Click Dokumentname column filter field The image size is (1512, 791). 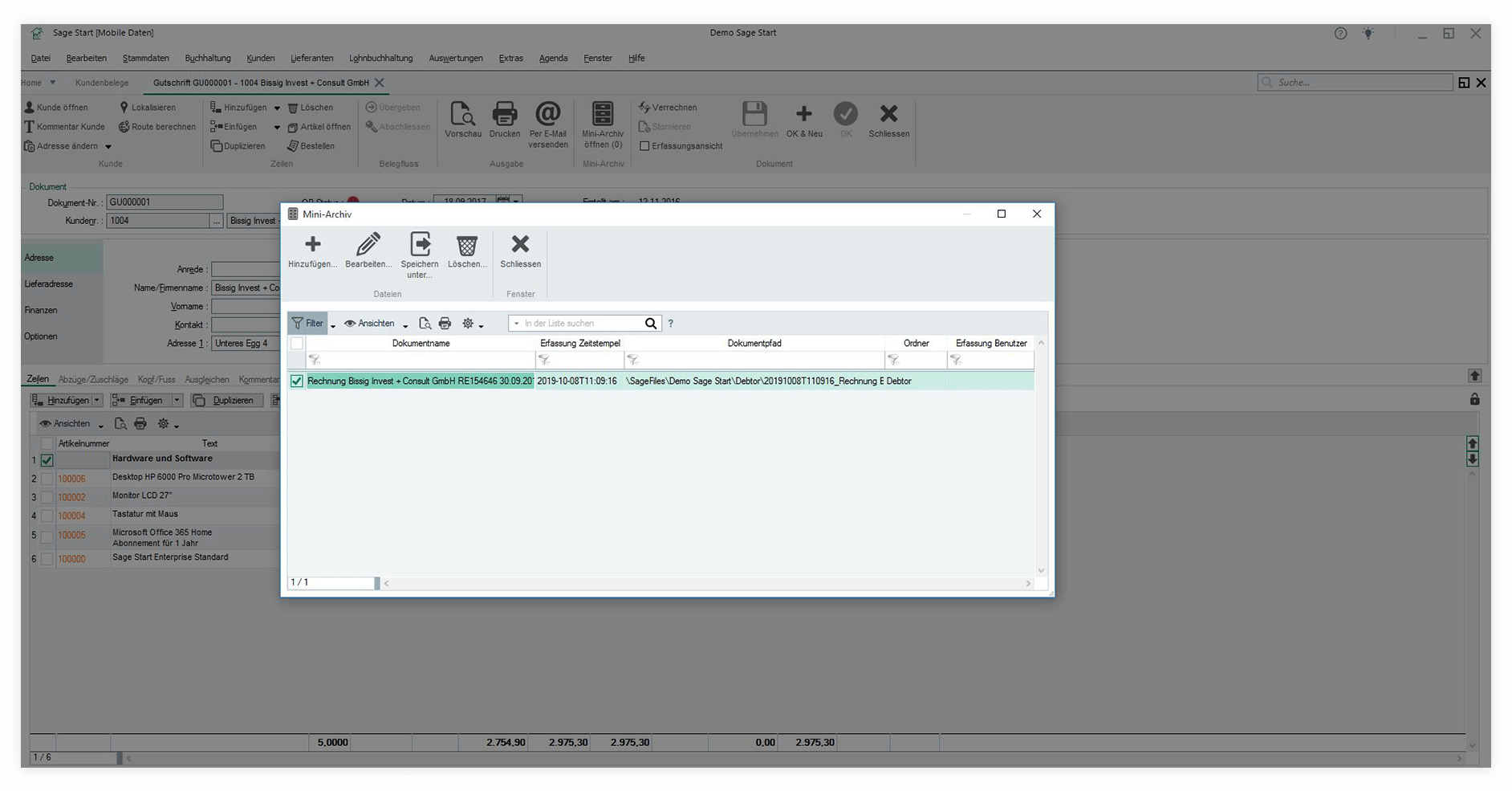[421, 360]
